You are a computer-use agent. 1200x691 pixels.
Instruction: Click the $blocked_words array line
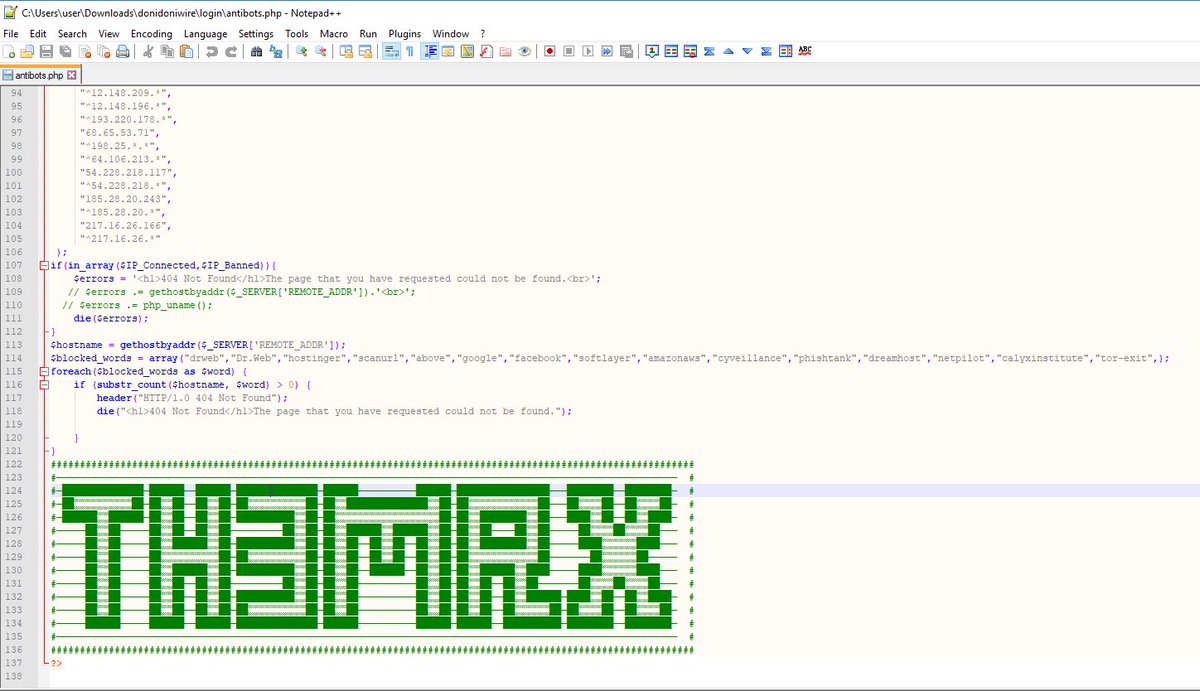[x=610, y=357]
